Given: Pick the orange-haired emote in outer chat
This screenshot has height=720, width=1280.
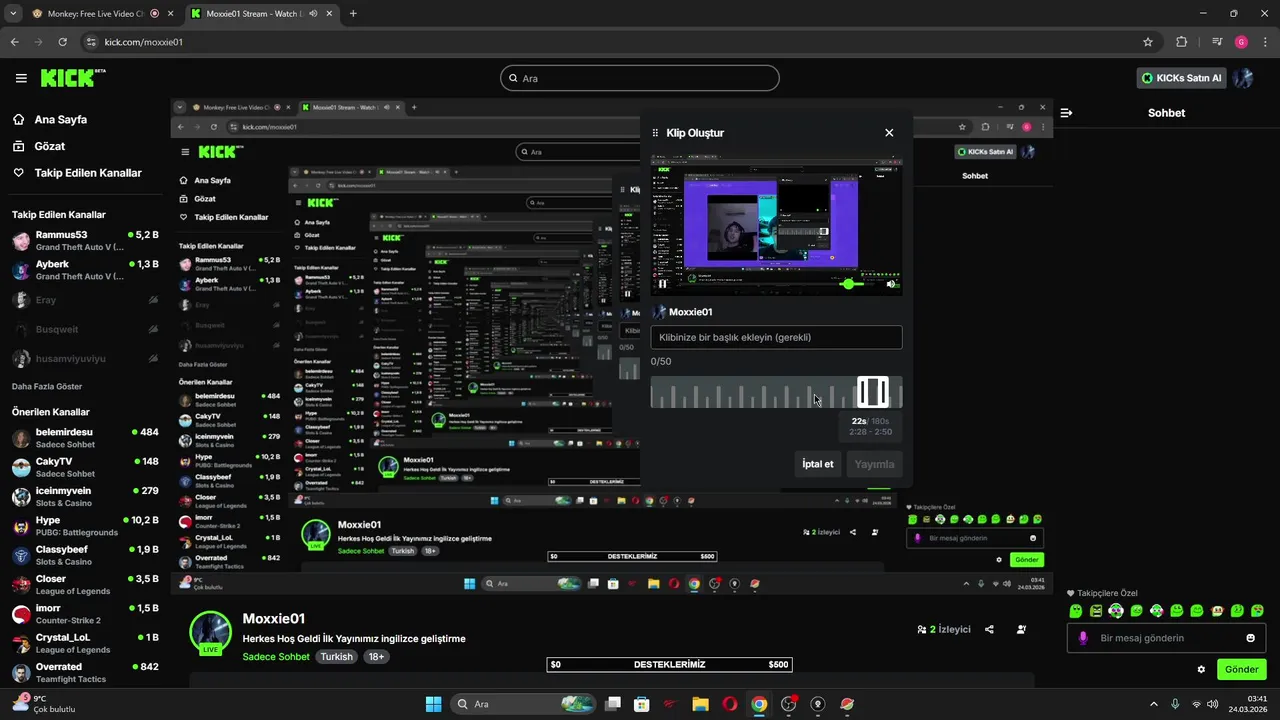Looking at the screenshot, I should [1218, 610].
